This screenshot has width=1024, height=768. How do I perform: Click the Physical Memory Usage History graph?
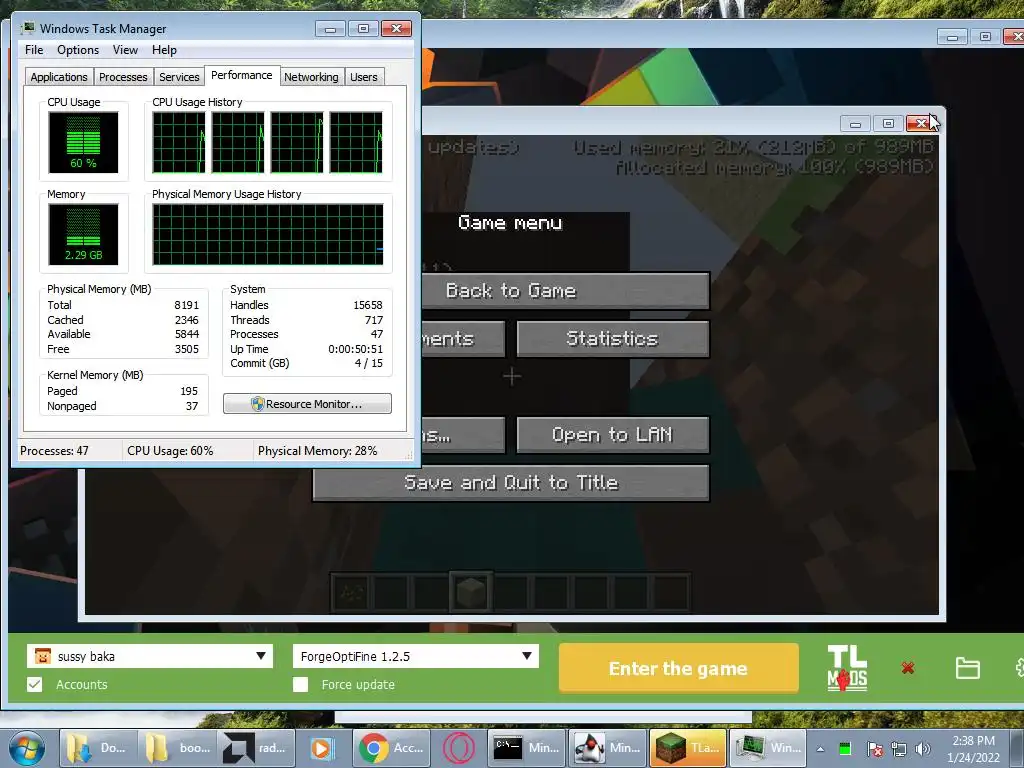point(268,234)
